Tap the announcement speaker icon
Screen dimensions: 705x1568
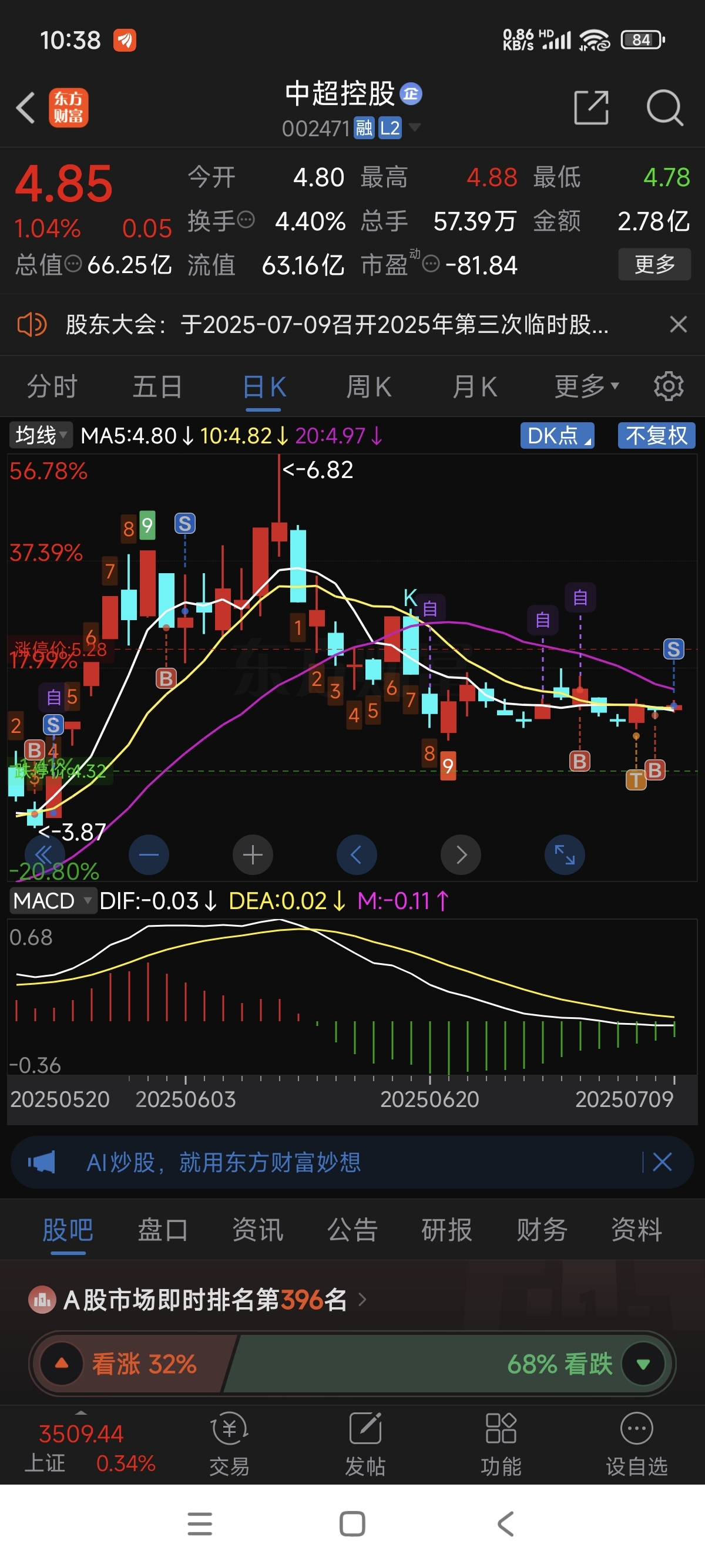tap(32, 324)
